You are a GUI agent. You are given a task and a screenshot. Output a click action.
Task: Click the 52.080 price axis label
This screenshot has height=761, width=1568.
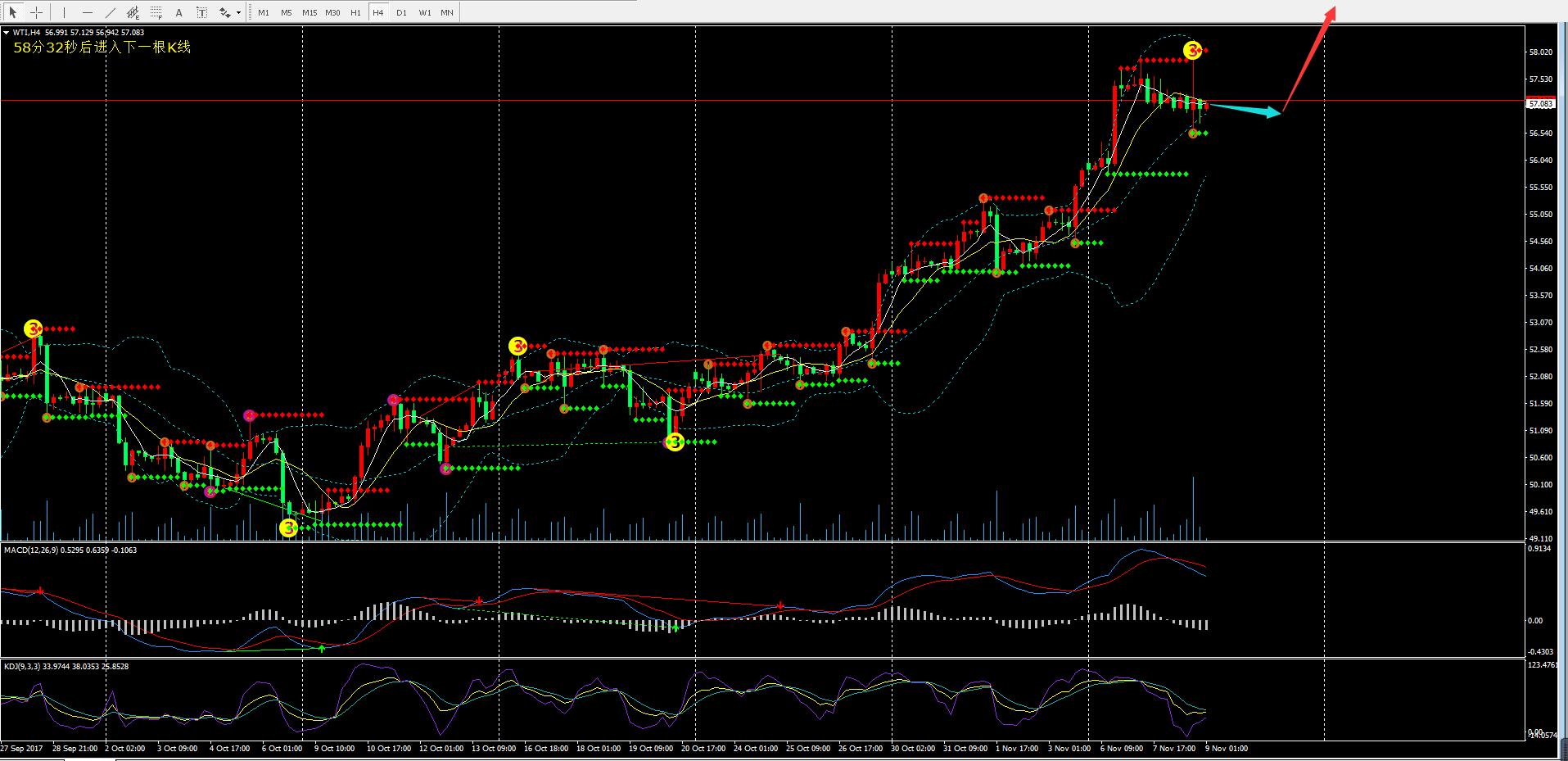point(1540,377)
